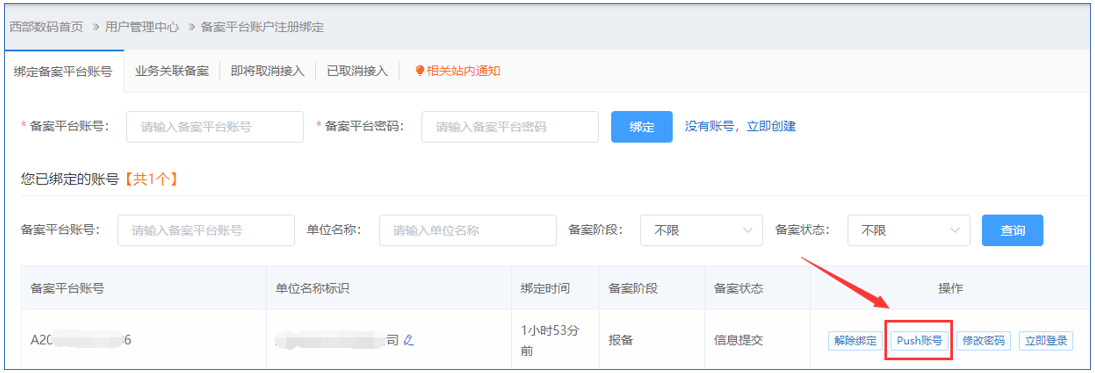Click the 立即登录 button
The height and width of the screenshot is (373, 1095).
pos(1046,341)
